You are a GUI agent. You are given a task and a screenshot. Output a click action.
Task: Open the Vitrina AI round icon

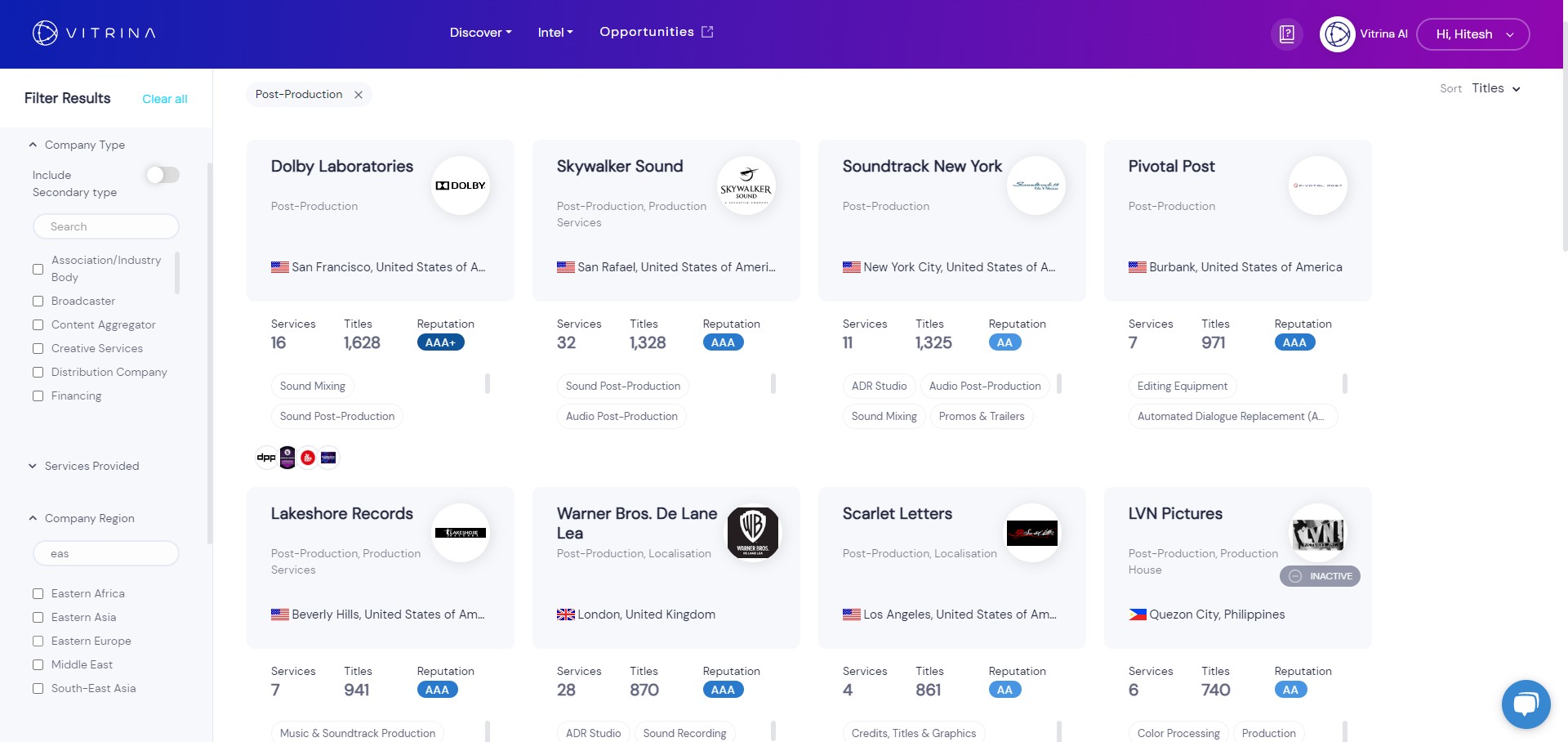point(1337,34)
